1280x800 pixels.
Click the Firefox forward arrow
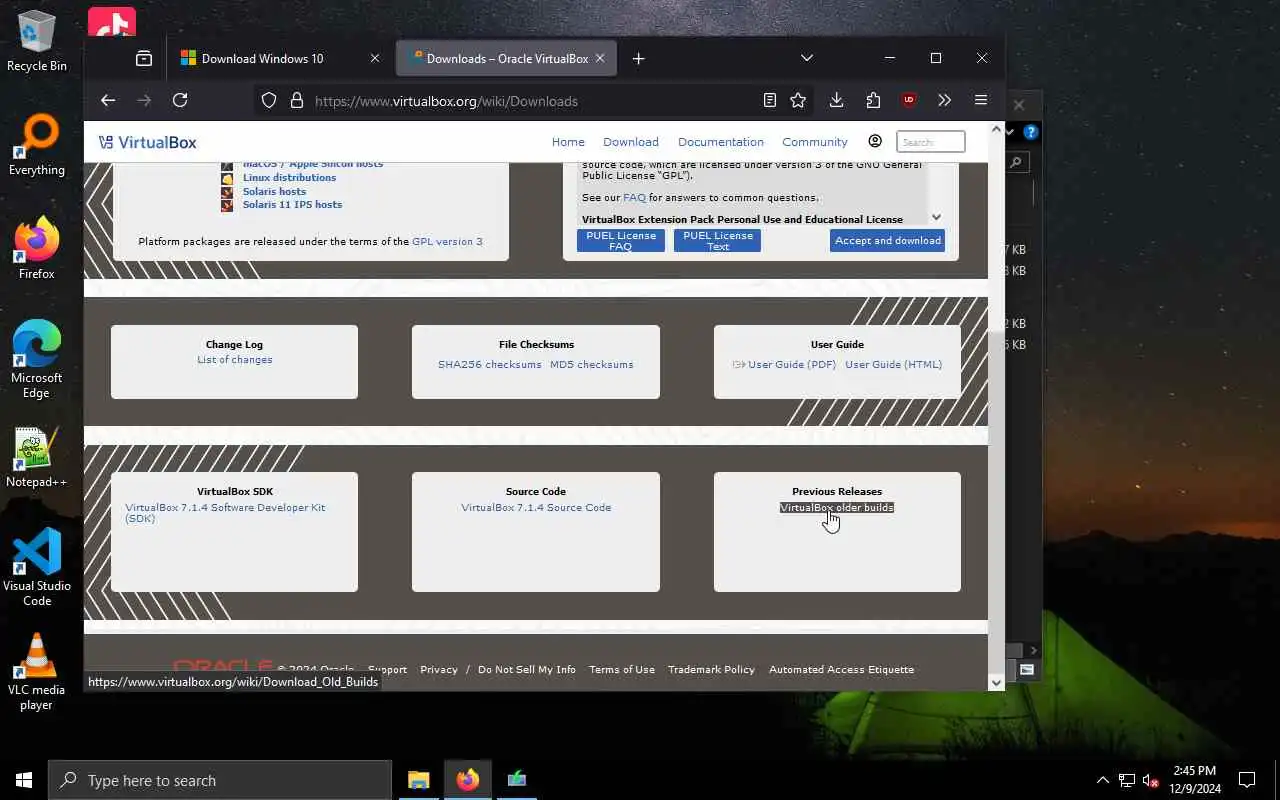[144, 100]
